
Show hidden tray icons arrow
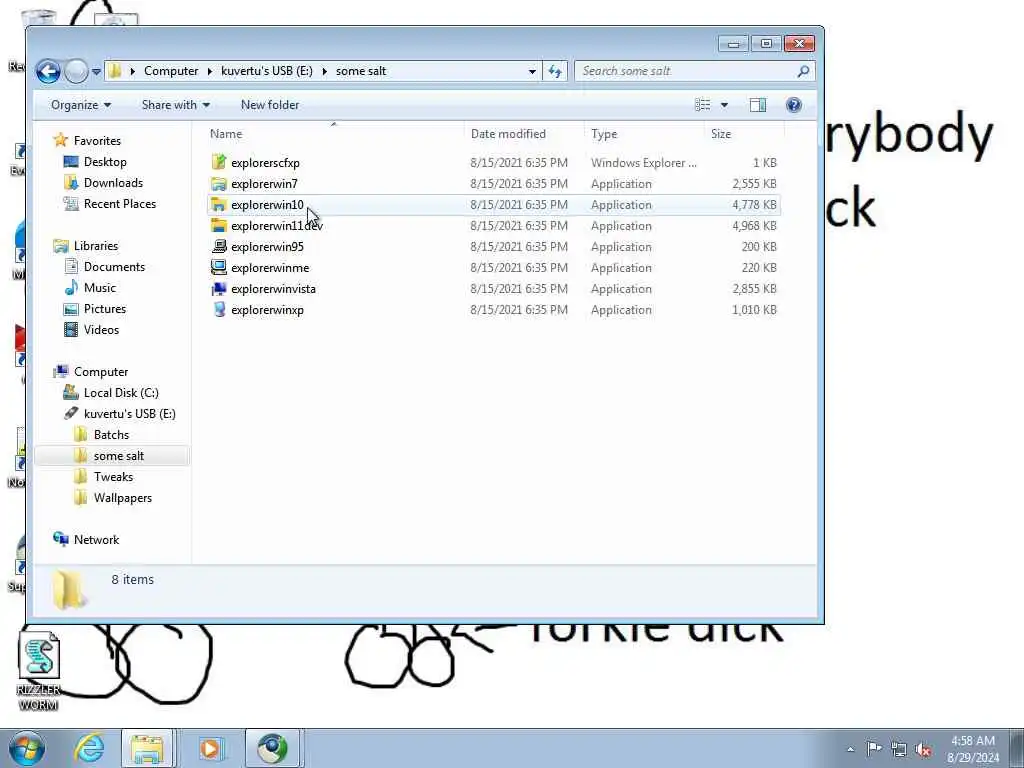tap(850, 749)
